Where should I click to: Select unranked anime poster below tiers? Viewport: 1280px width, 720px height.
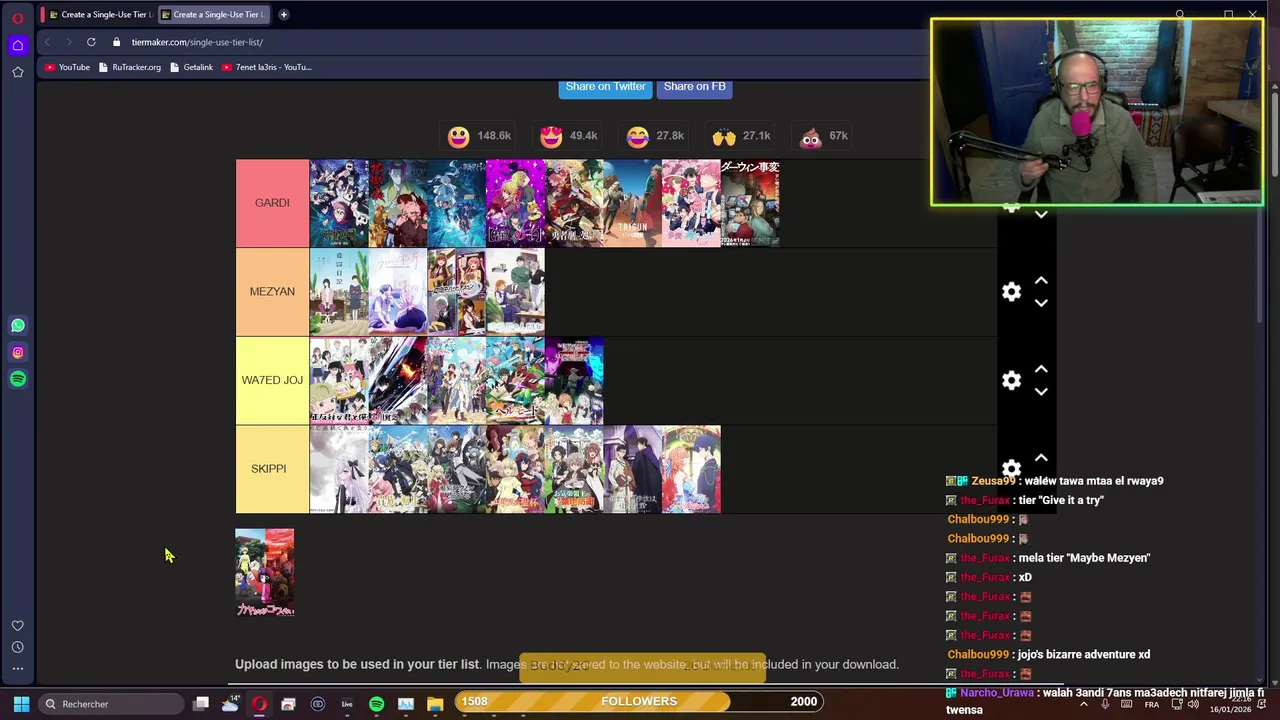point(264,573)
